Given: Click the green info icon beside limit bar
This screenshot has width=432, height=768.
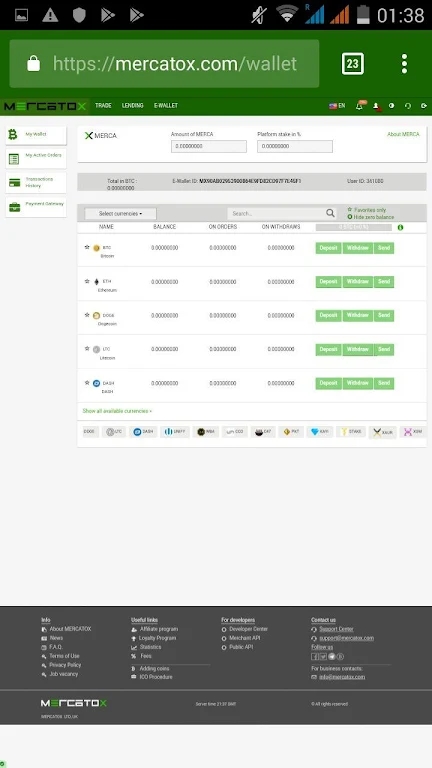Looking at the screenshot, I should click(401, 228).
